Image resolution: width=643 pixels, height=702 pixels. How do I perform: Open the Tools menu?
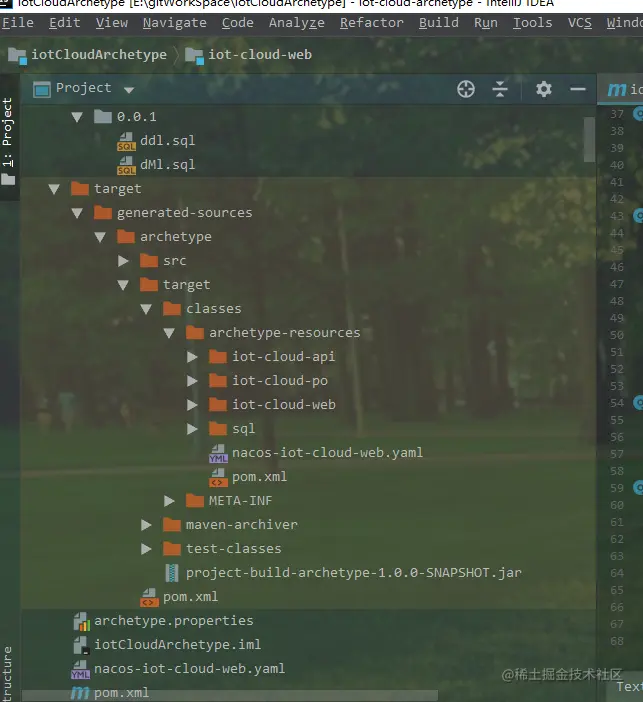click(532, 23)
